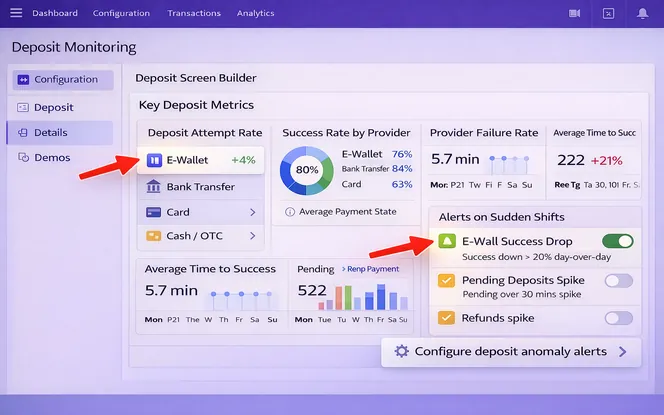
Task: Select the Cash / OTC row
Action: [201, 236]
